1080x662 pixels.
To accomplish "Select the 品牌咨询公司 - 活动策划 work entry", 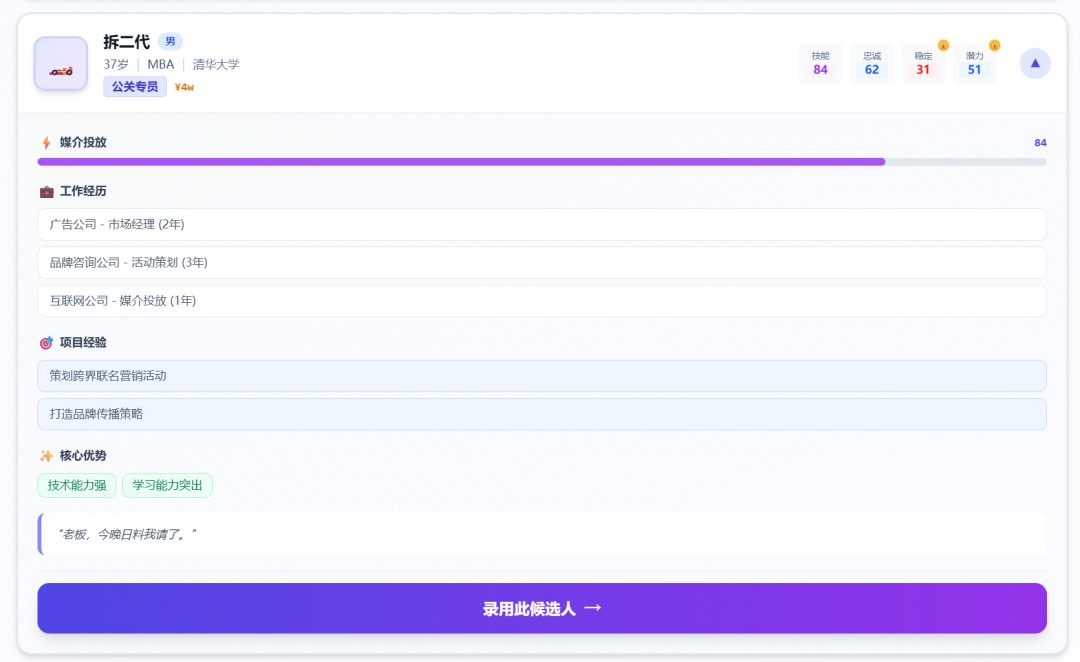I will (542, 262).
